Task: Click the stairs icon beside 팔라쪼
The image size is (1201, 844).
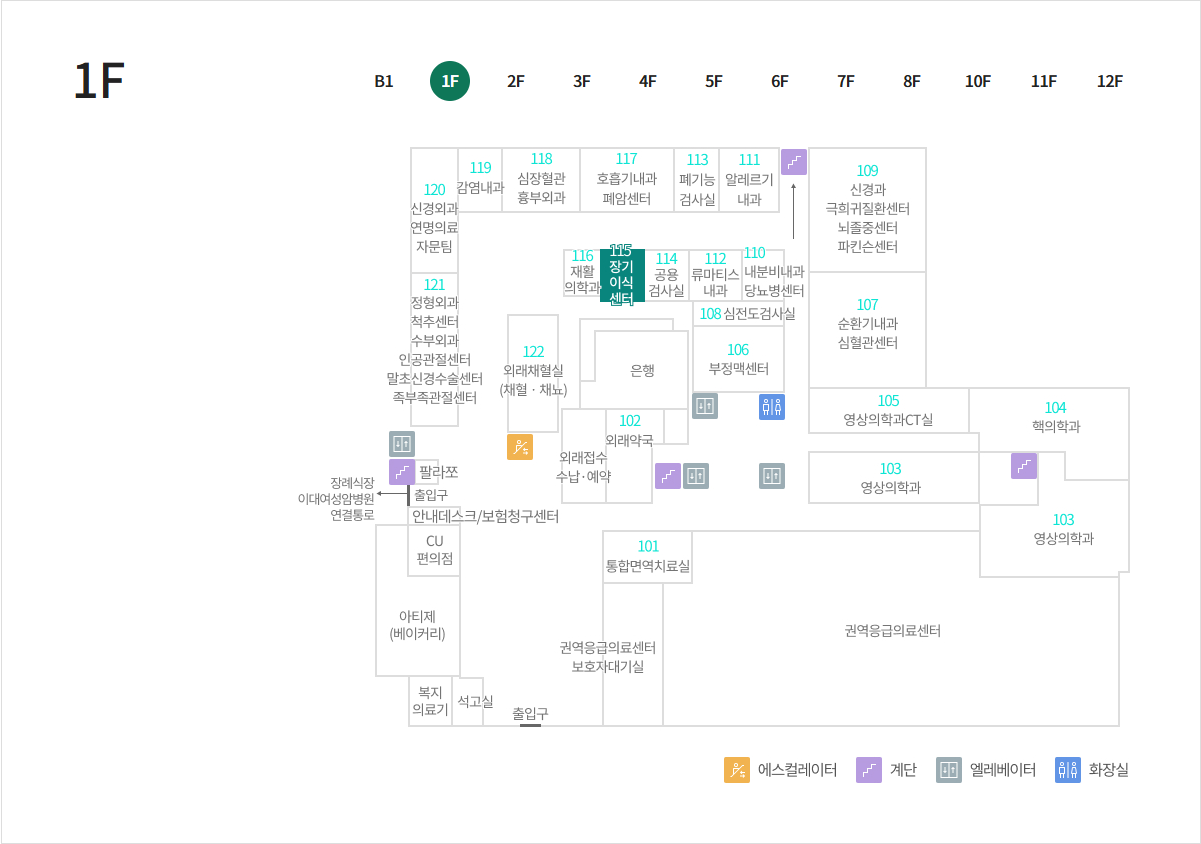Action: click(x=402, y=472)
